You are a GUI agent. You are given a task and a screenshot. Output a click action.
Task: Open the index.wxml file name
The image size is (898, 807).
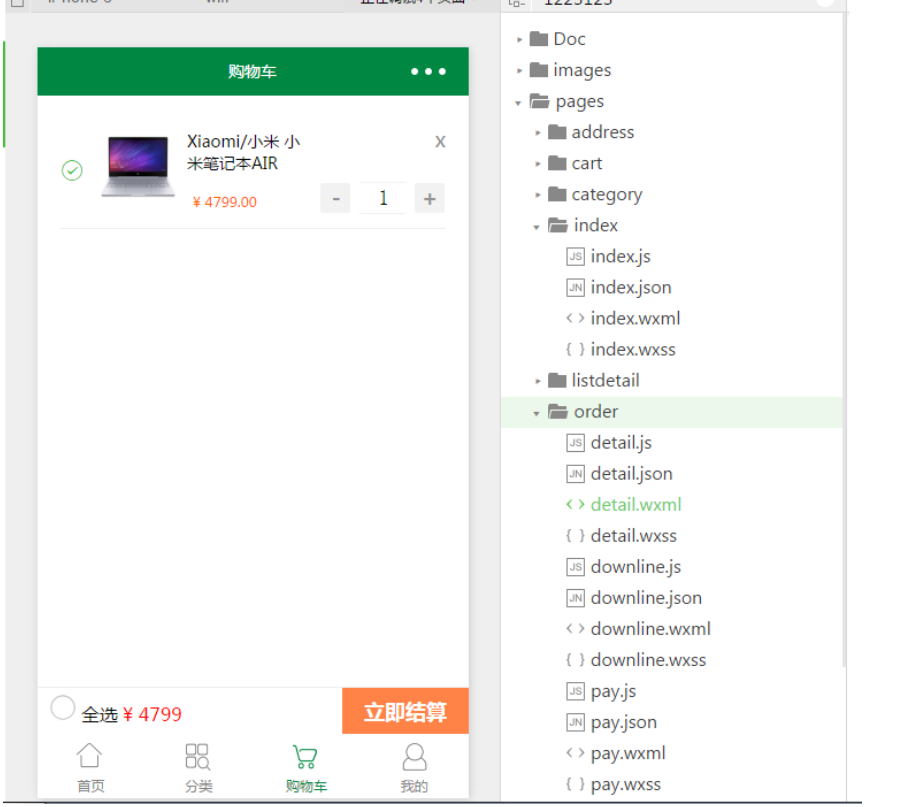[x=635, y=318]
